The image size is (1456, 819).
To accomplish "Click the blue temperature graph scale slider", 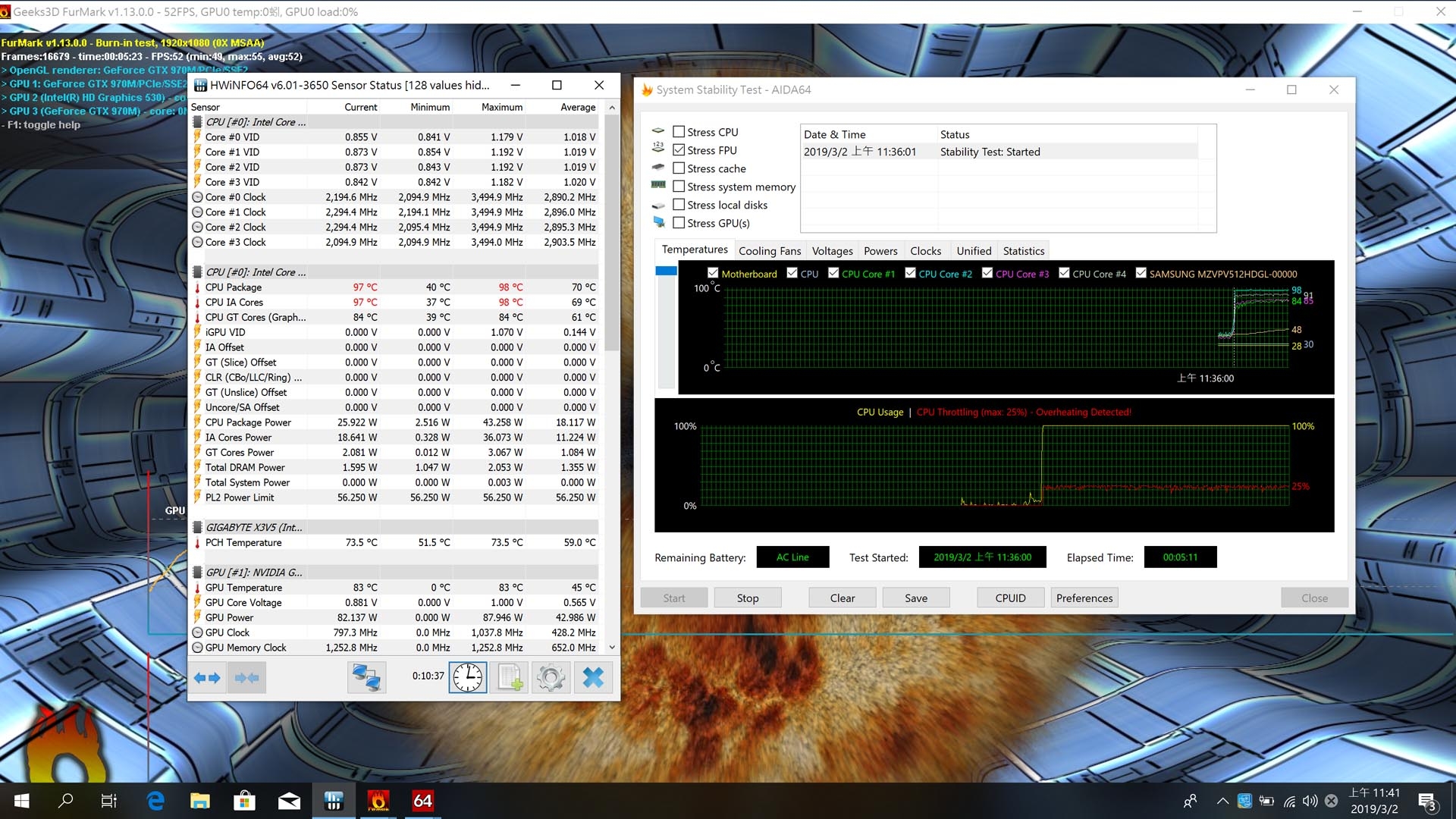I will coord(666,271).
